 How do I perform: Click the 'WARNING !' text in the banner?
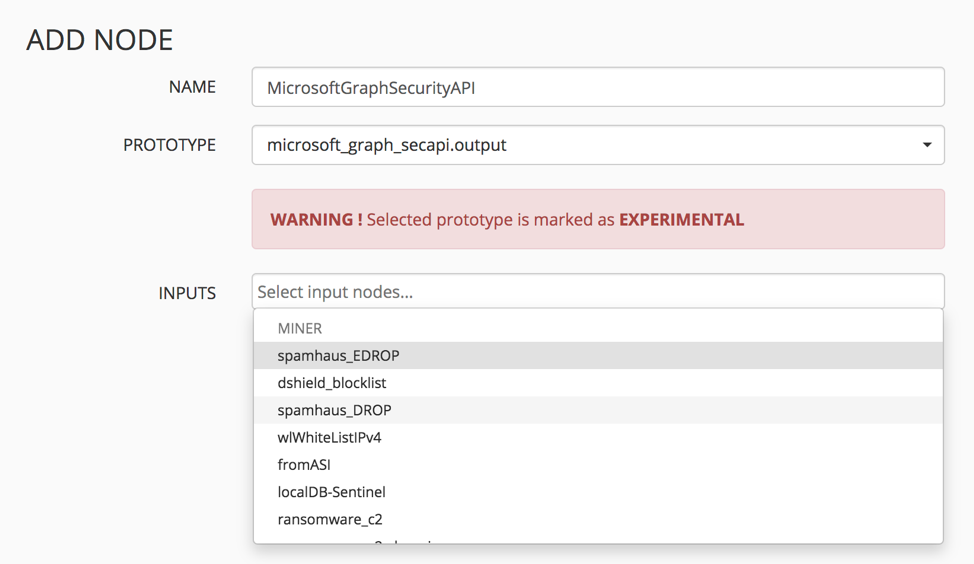pos(316,220)
